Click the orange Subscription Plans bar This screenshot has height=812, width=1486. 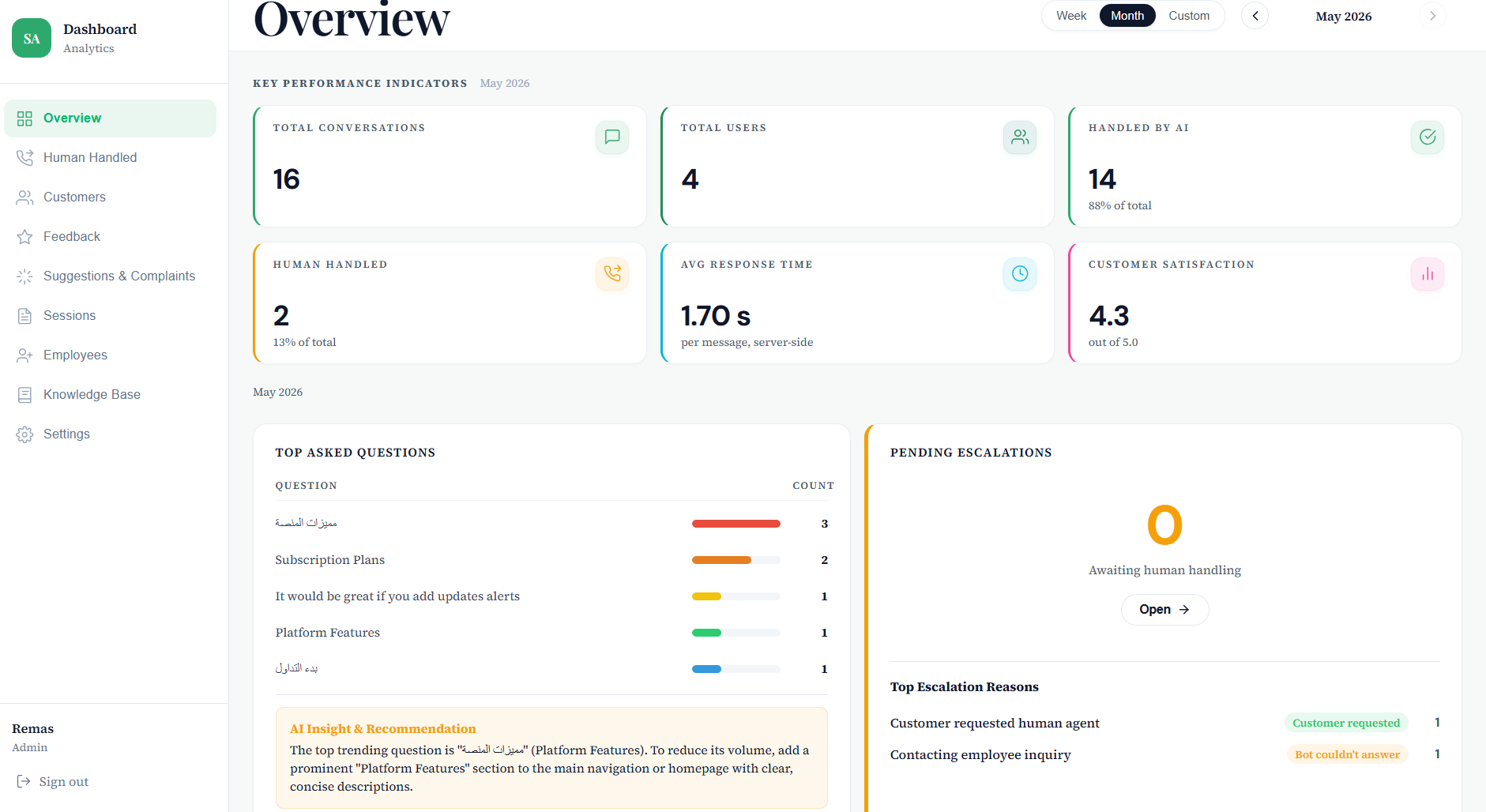(721, 560)
